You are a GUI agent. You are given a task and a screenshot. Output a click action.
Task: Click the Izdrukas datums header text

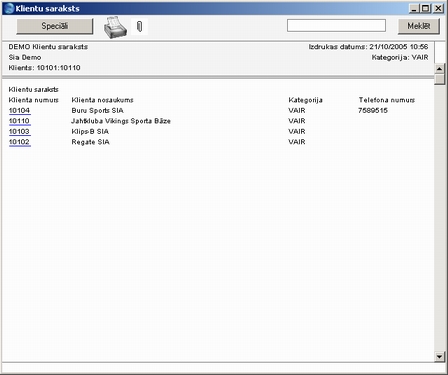368,47
